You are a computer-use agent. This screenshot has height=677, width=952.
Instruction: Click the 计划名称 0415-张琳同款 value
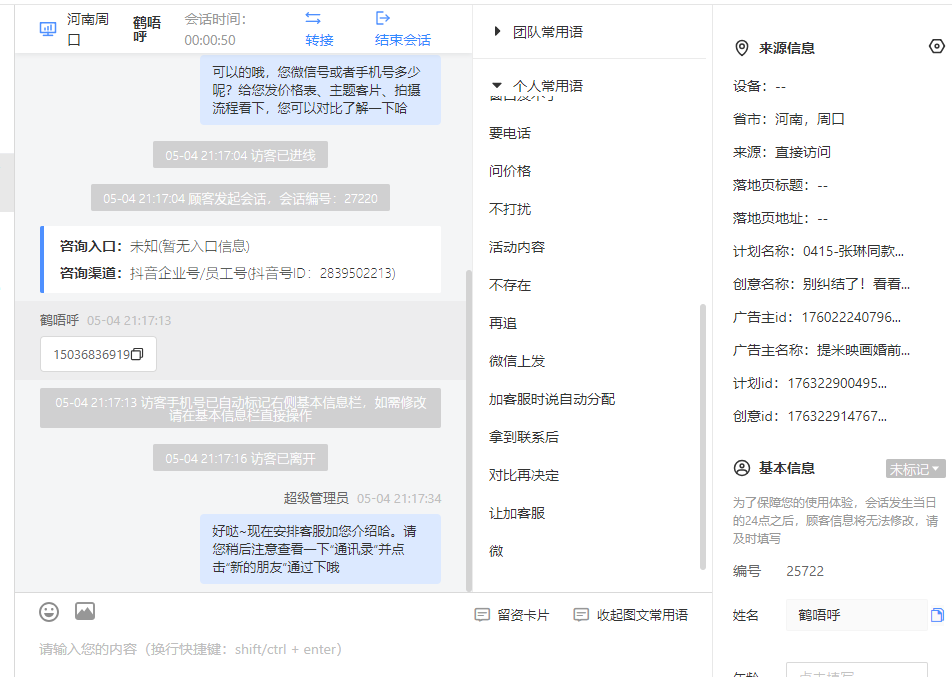(853, 251)
